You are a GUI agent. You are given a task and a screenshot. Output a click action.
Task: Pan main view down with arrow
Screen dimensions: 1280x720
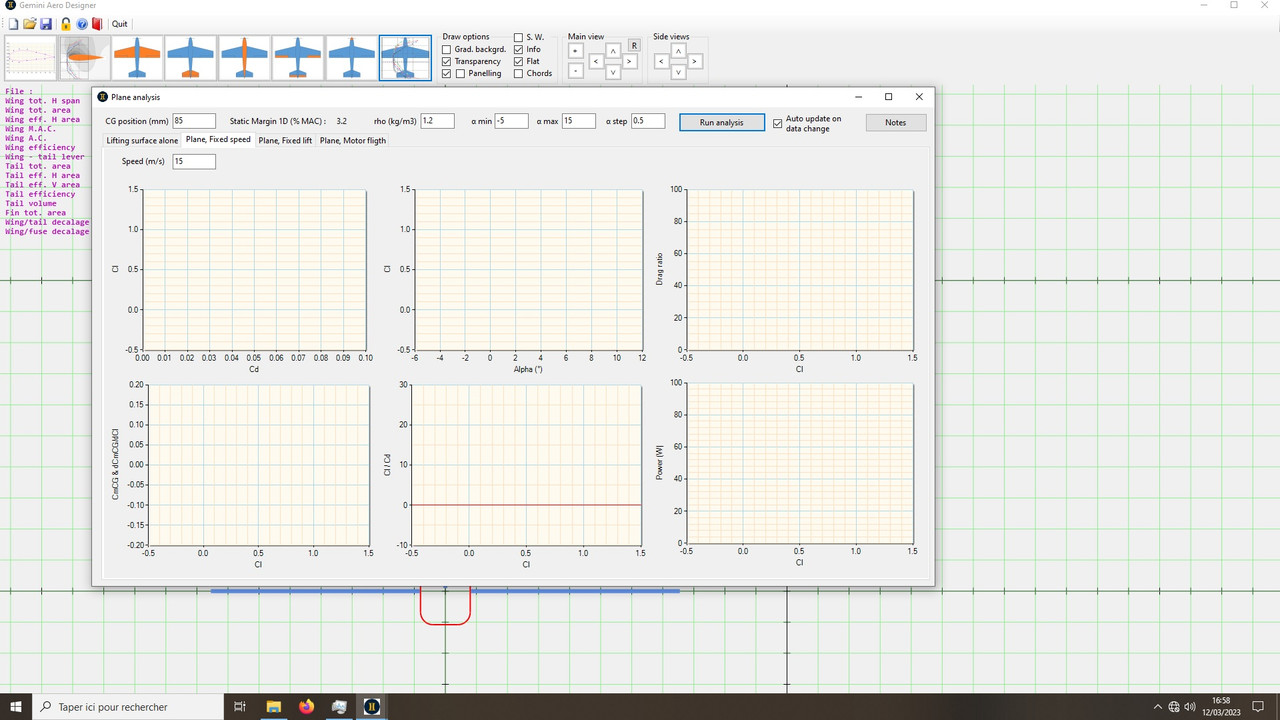click(x=613, y=72)
